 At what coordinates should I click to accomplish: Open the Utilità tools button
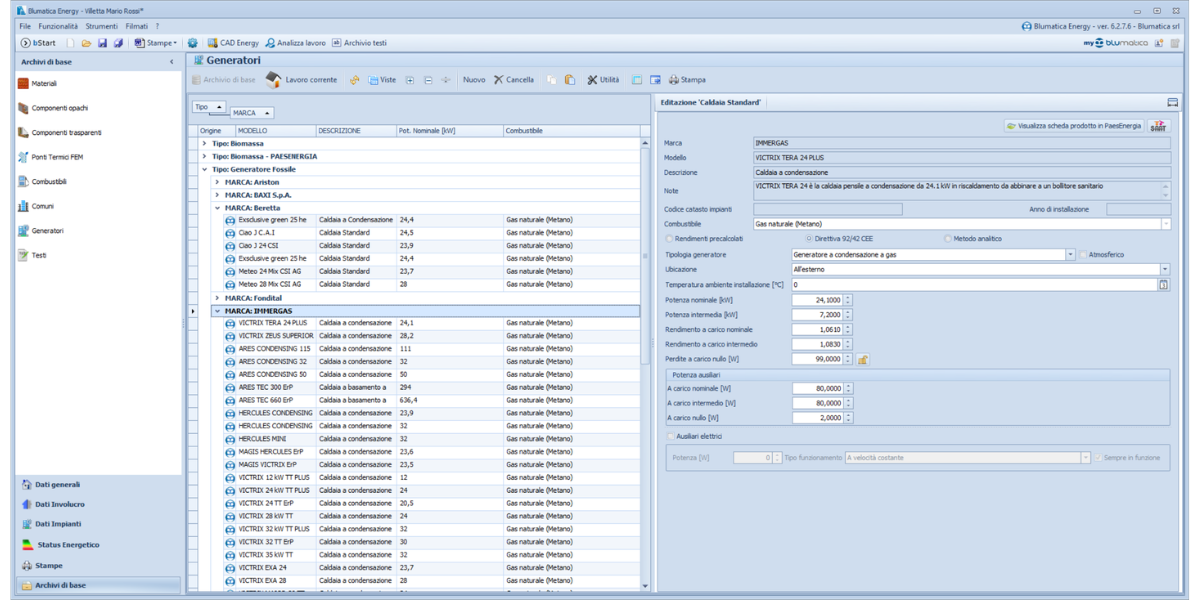click(x=603, y=80)
